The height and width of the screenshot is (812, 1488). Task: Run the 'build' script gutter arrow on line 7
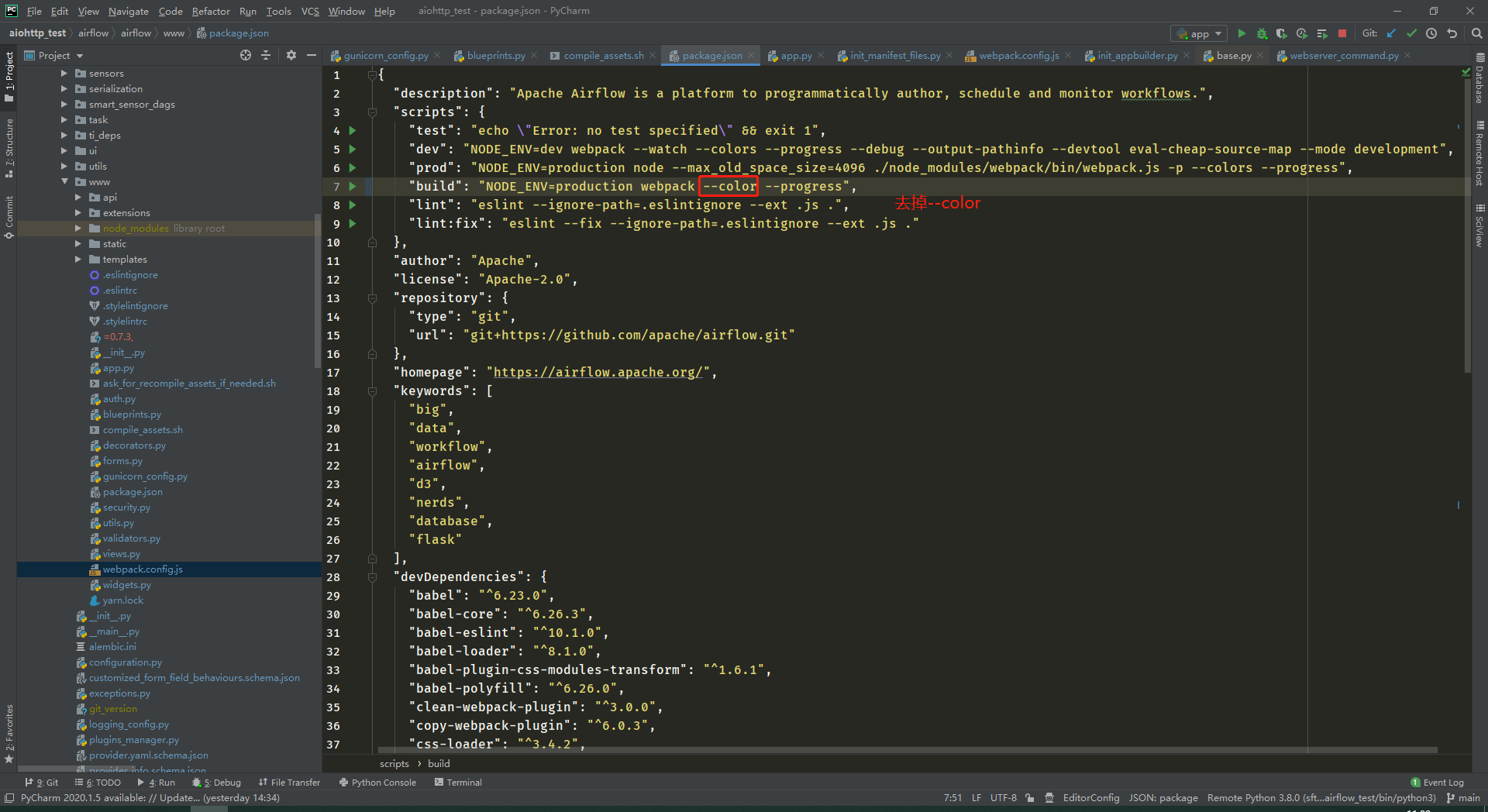coord(353,186)
